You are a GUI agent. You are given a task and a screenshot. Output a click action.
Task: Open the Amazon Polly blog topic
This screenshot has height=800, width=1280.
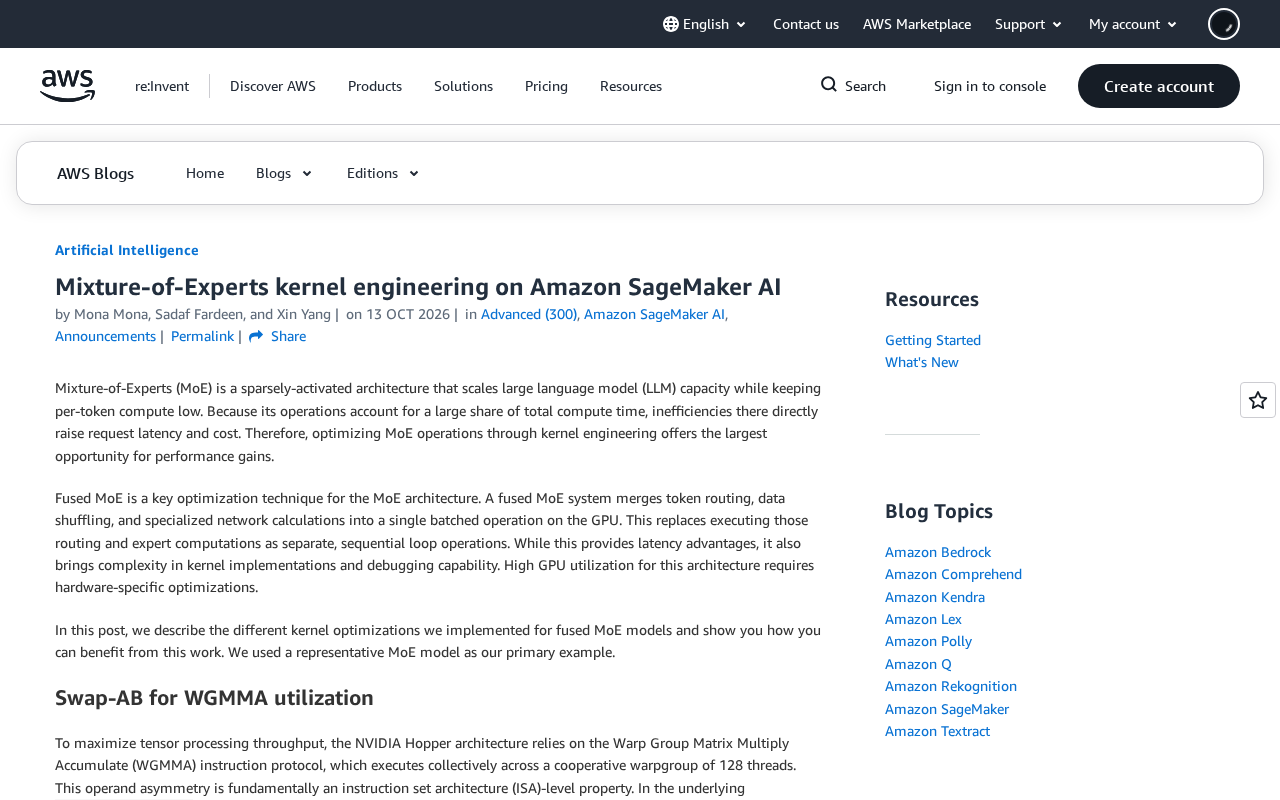[928, 641]
